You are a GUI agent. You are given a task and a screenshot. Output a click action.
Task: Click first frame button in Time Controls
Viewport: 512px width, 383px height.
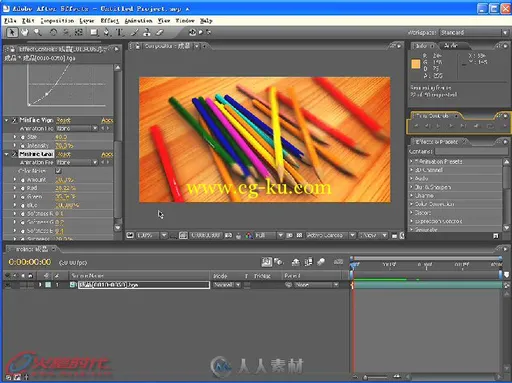pyautogui.click(x=416, y=126)
